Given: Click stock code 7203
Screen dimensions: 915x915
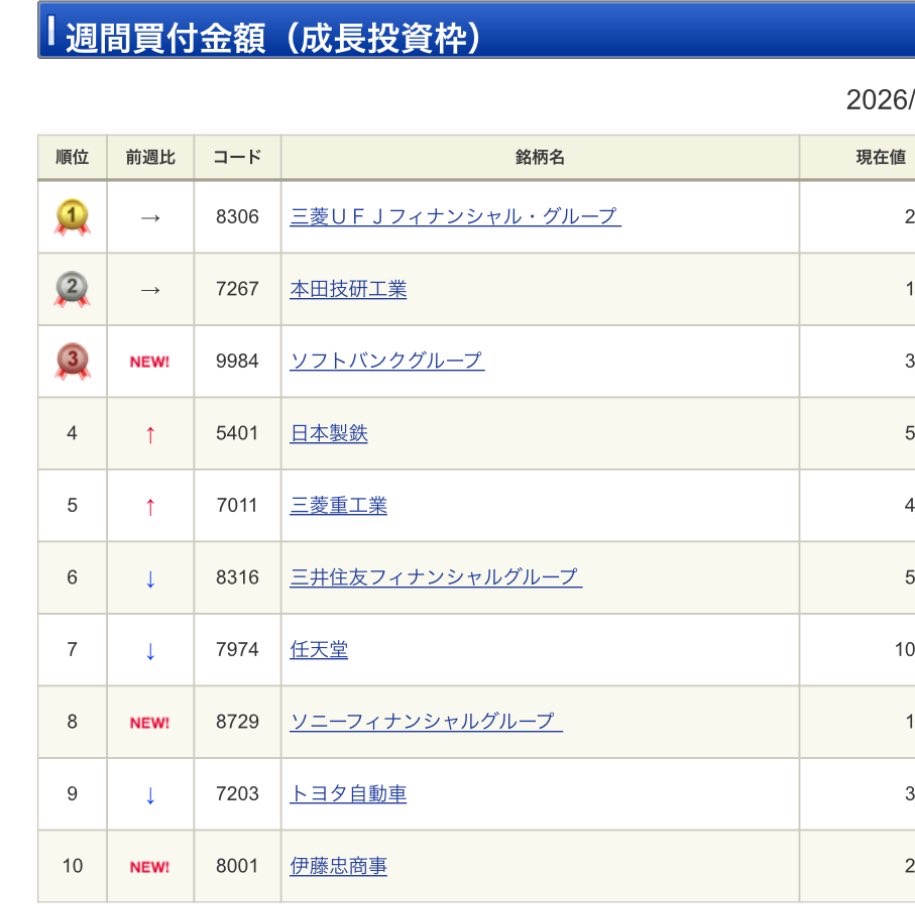Looking at the screenshot, I should pos(237,794).
